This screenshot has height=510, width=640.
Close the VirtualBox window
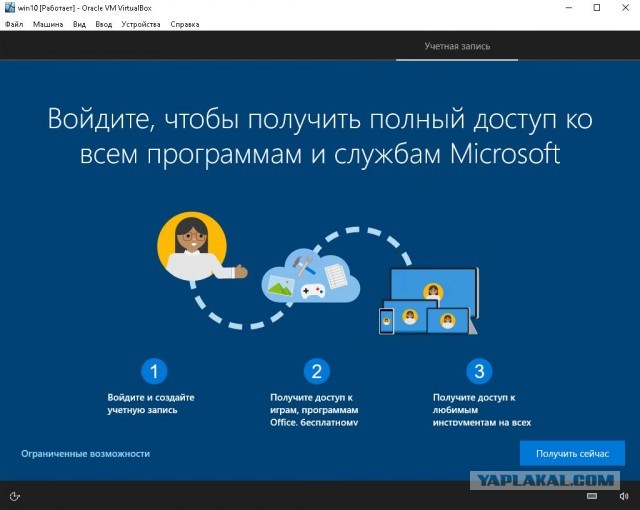tap(625, 7)
